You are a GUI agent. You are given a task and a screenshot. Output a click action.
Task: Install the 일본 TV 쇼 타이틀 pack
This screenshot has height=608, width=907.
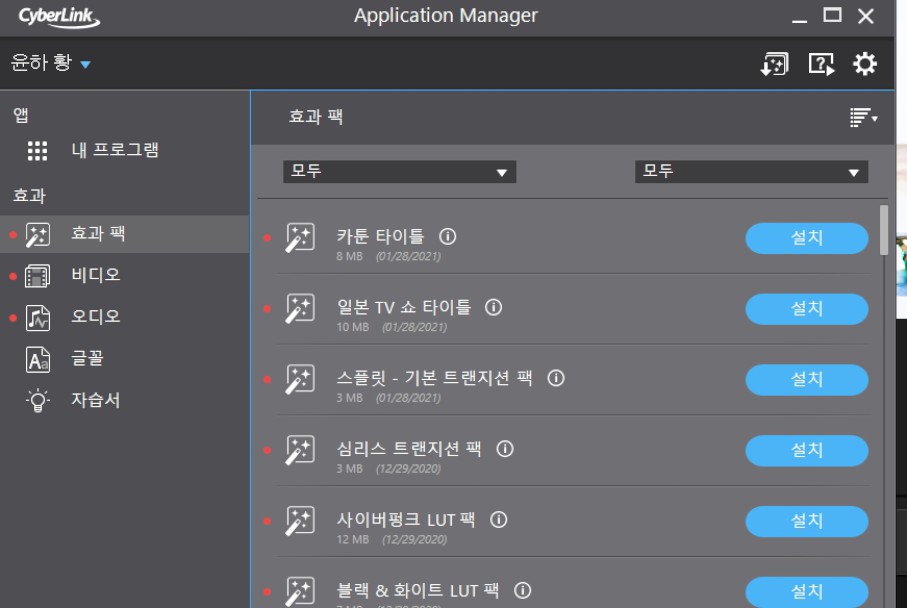point(806,309)
